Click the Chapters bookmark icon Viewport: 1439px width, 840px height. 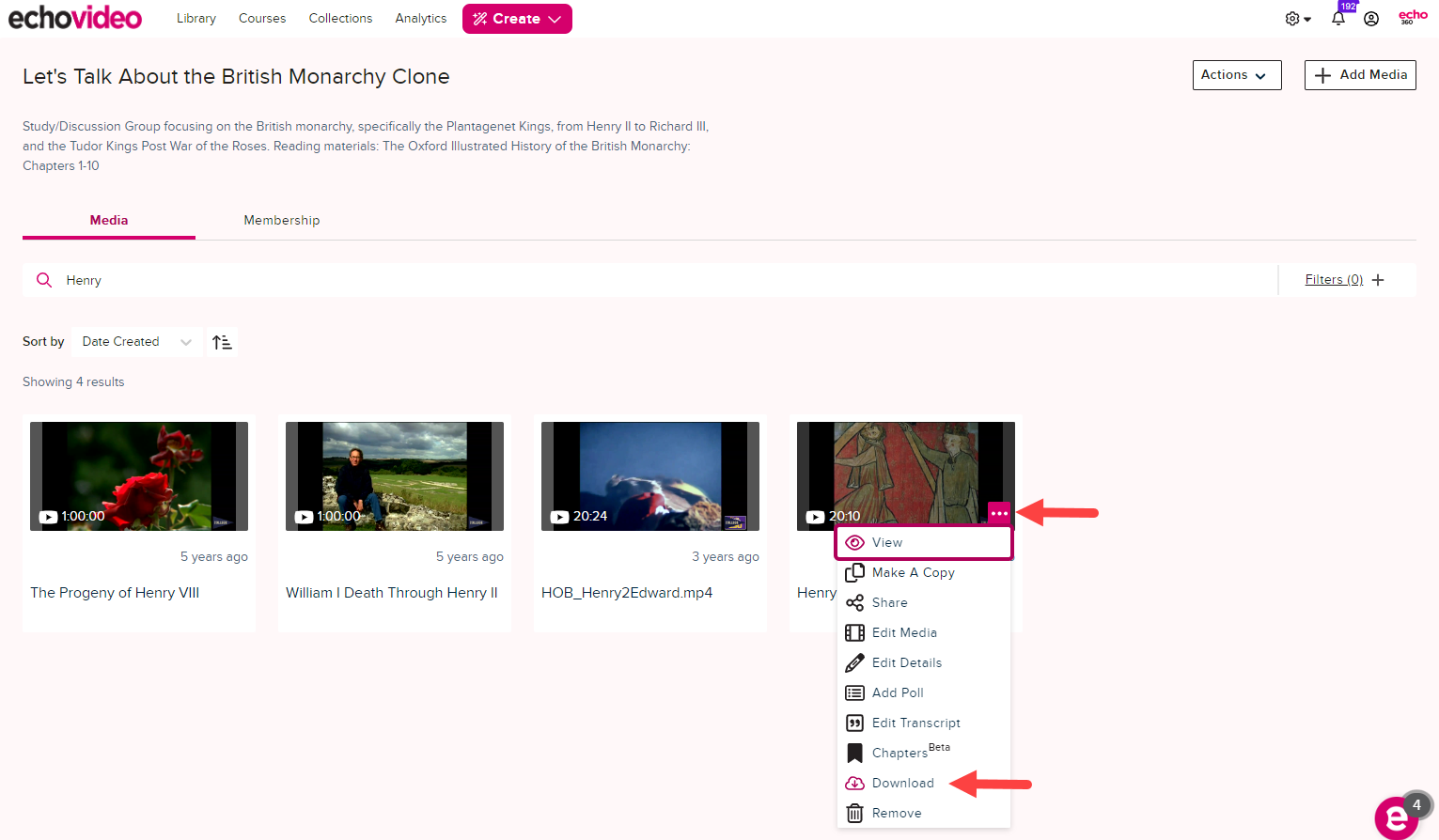tap(854, 753)
